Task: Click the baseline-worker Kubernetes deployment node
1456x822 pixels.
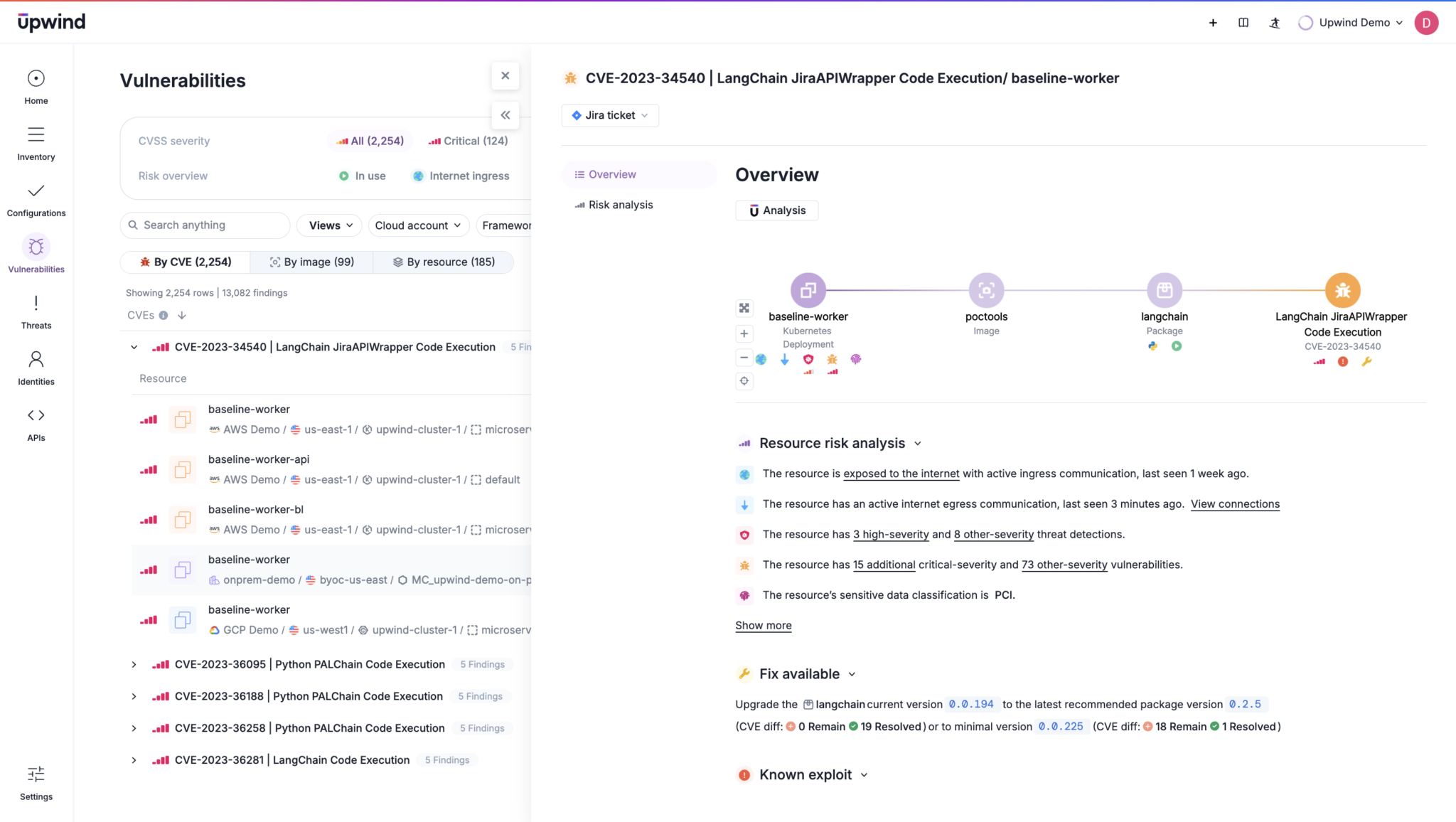Action: coord(808,290)
